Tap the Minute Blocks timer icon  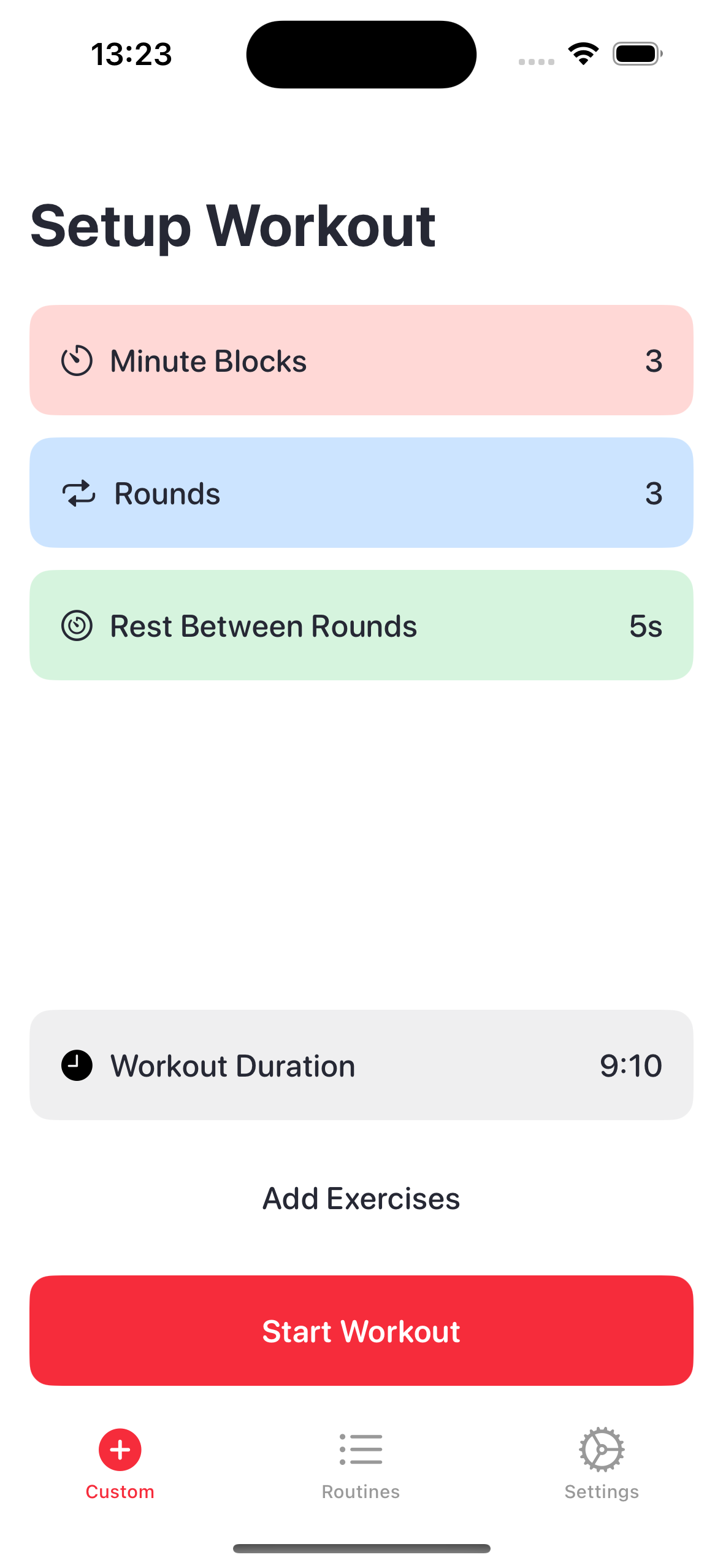pos(77,361)
